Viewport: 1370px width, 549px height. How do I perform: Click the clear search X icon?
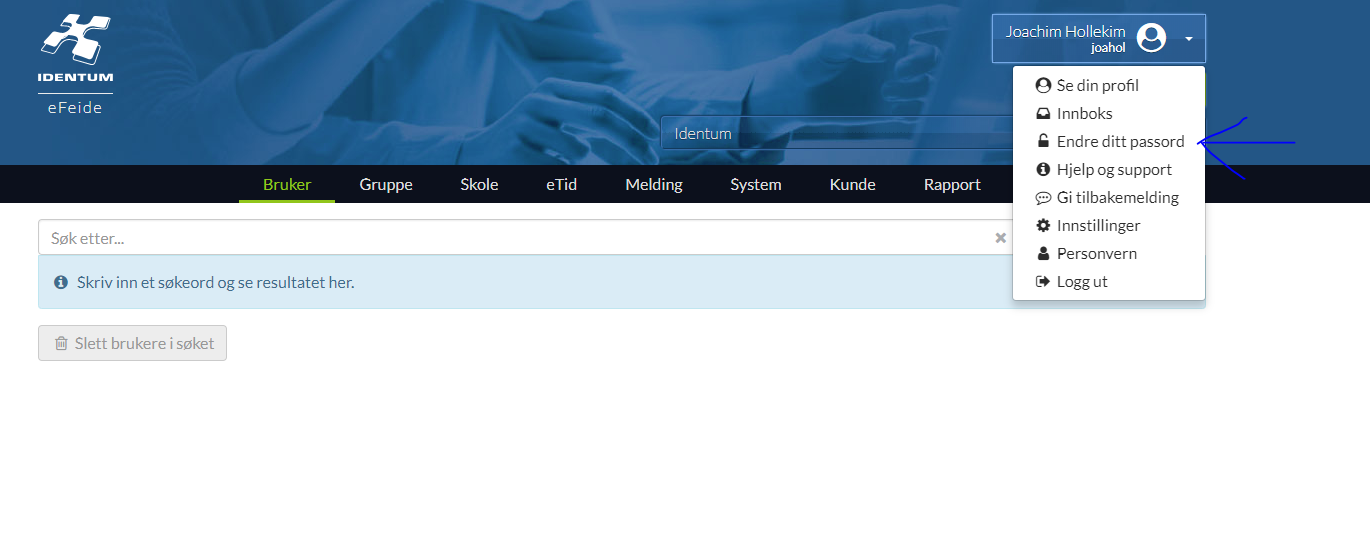pos(1000,238)
